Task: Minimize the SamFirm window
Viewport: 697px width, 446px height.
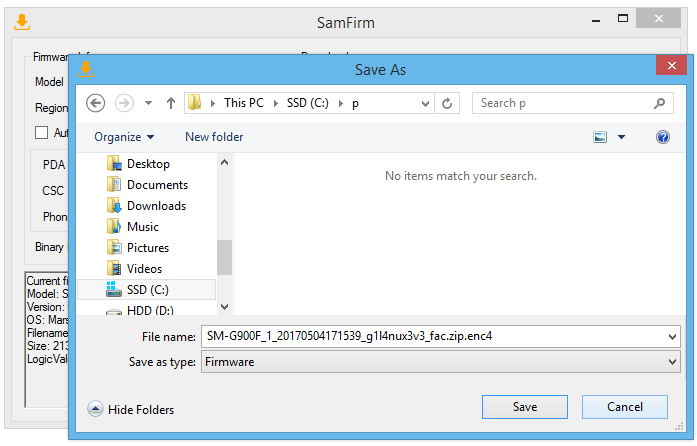Action: 596,20
